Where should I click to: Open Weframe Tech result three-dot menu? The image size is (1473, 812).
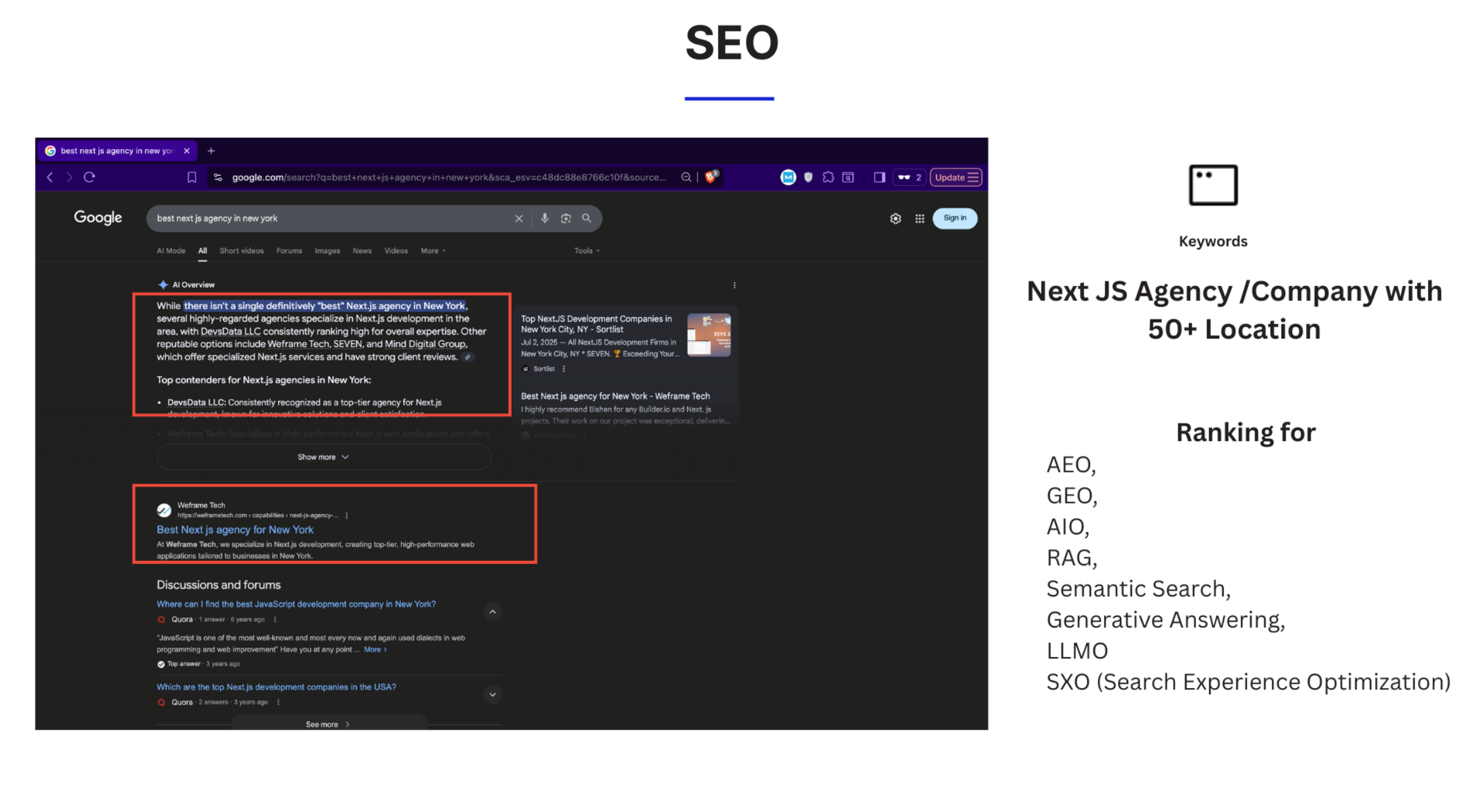click(347, 516)
